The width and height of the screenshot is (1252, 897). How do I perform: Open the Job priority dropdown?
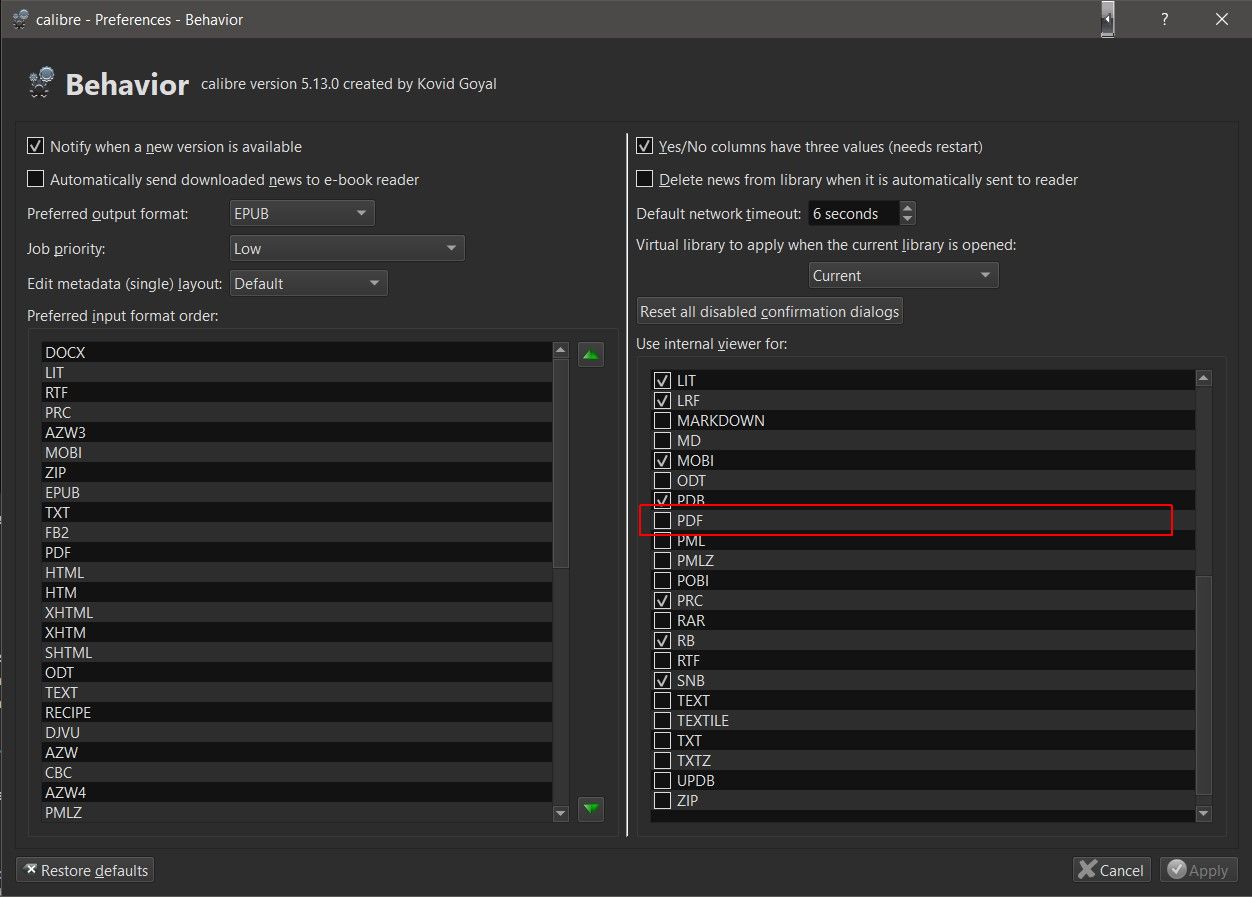346,248
